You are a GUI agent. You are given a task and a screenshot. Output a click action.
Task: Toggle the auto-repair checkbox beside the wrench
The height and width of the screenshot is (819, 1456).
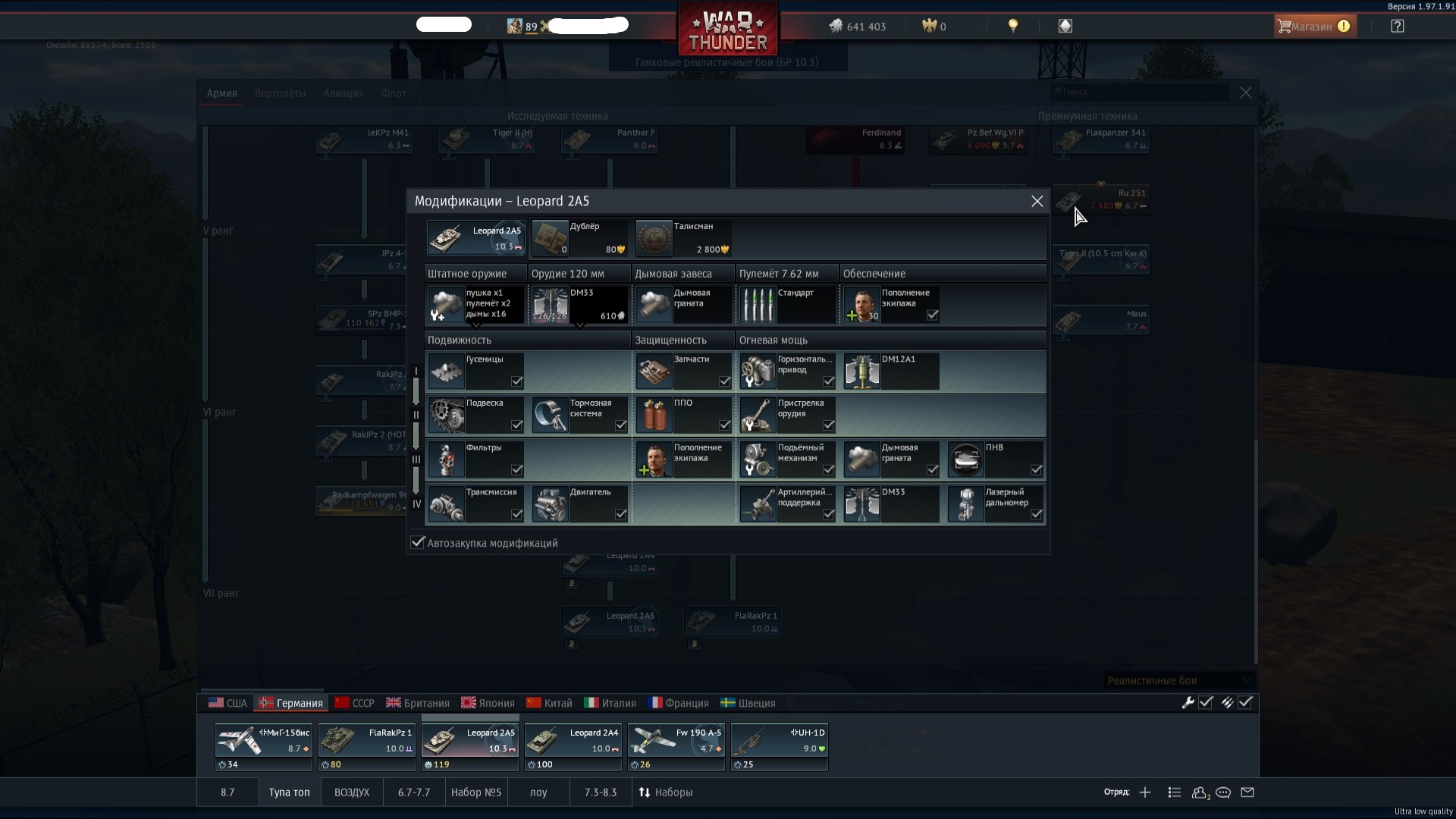click(x=1206, y=703)
